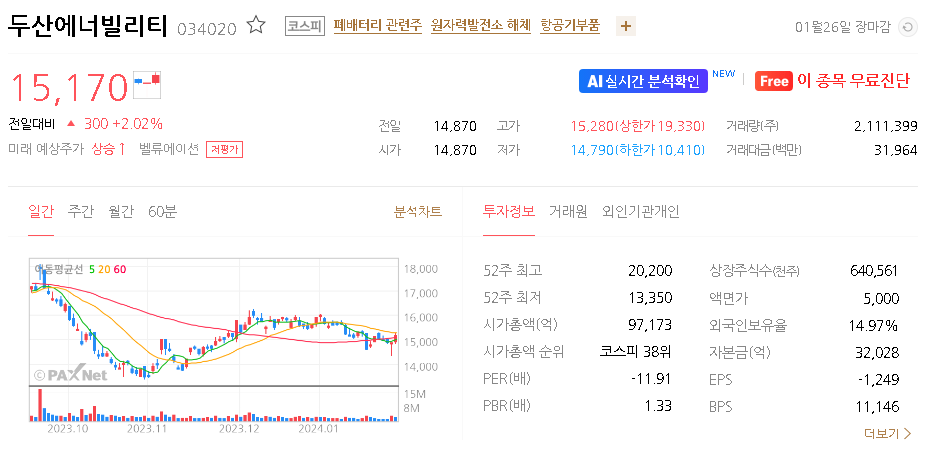Viewport: 925px width, 453px height.
Task: Click the 액면가 value 5,000
Action: 881,298
